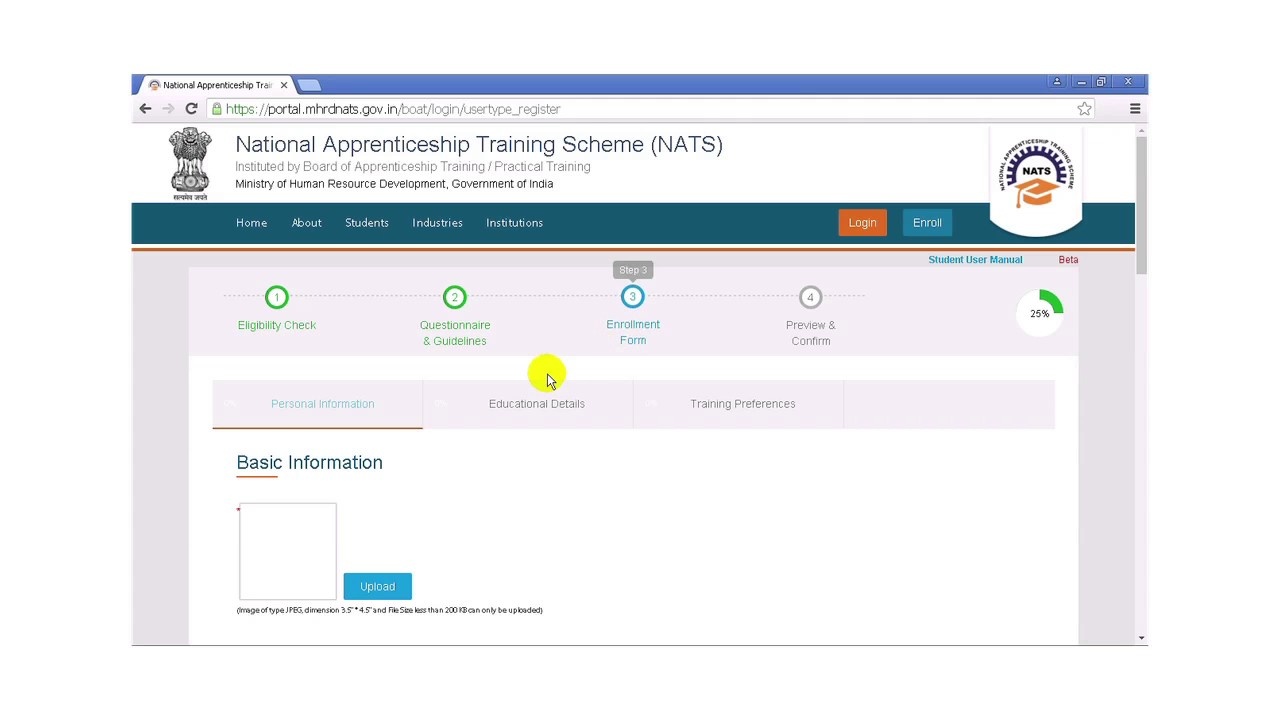Viewport: 1280px width, 720px height.
Task: Click the Eligibility Check step label
Action: coord(277,325)
